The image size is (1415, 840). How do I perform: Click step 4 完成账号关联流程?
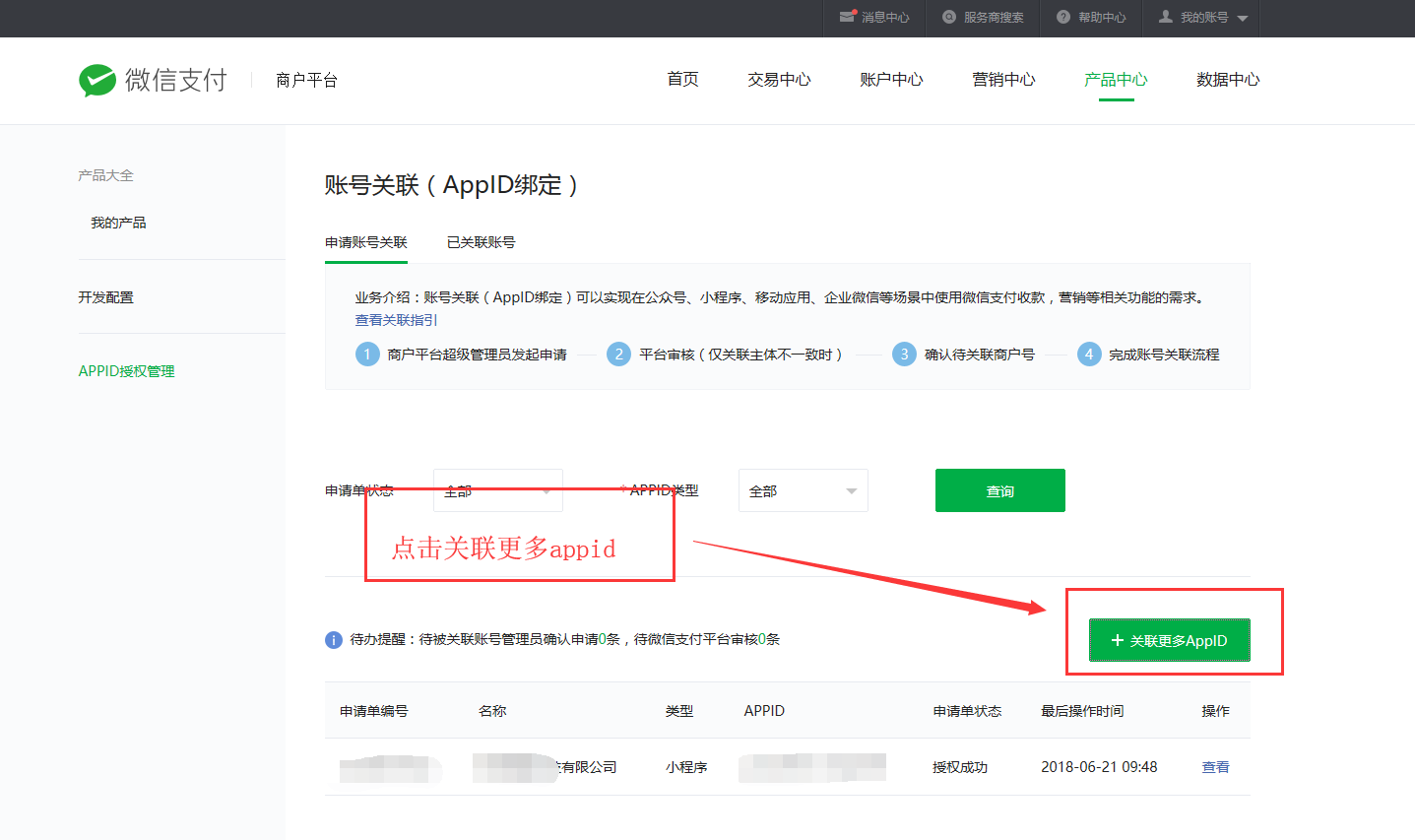[1149, 355]
